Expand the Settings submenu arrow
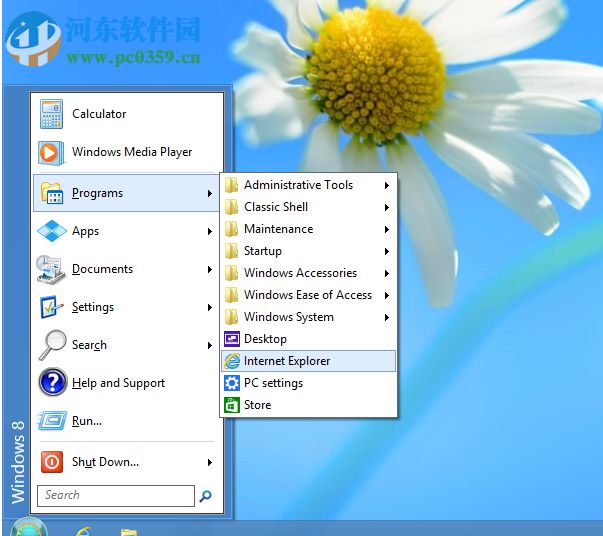Viewport: 603px width, 536px height. 210,307
